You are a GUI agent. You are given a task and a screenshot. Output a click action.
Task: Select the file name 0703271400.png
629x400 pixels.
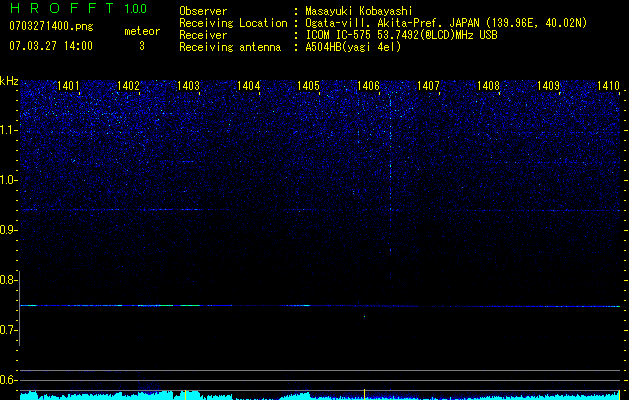coord(51,27)
